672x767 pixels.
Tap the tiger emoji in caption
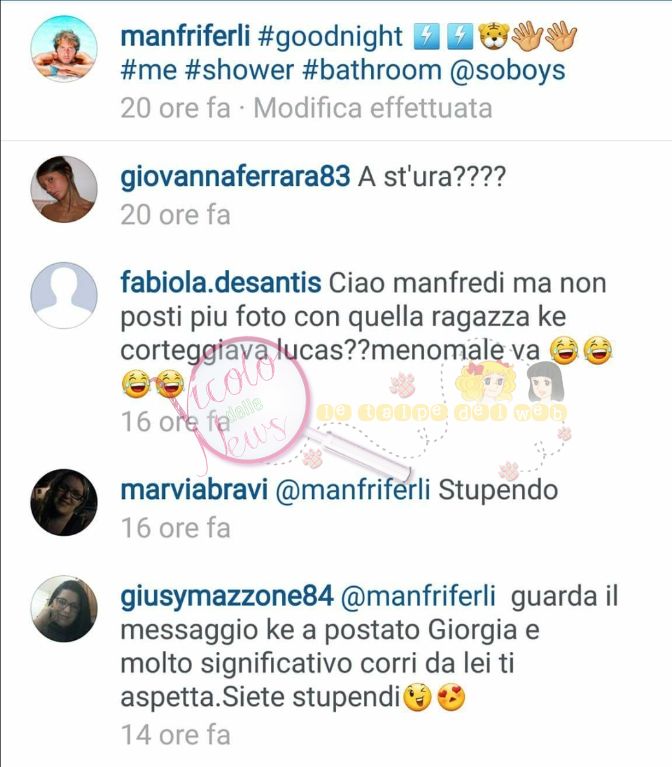[x=493, y=37]
